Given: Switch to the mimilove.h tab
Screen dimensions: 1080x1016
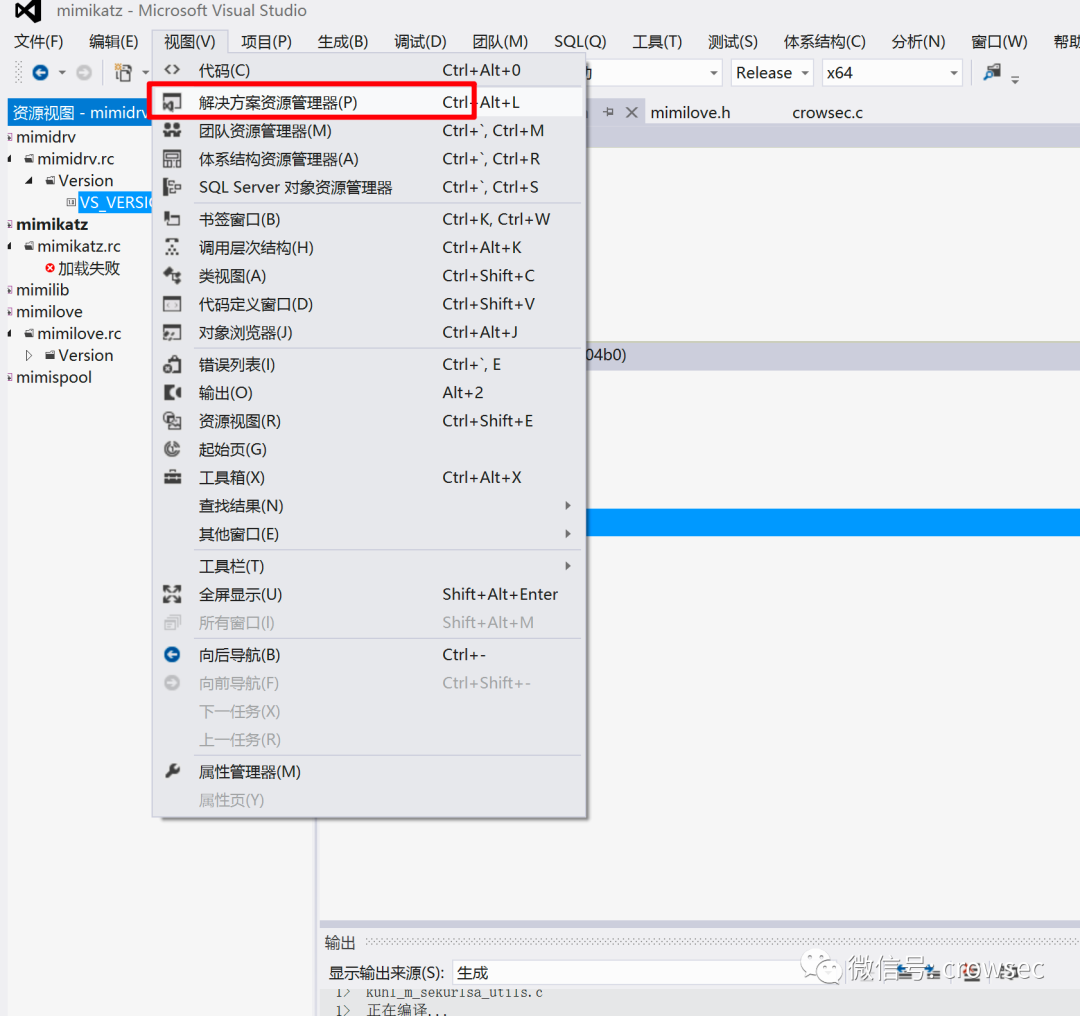Looking at the screenshot, I should pos(690,112).
